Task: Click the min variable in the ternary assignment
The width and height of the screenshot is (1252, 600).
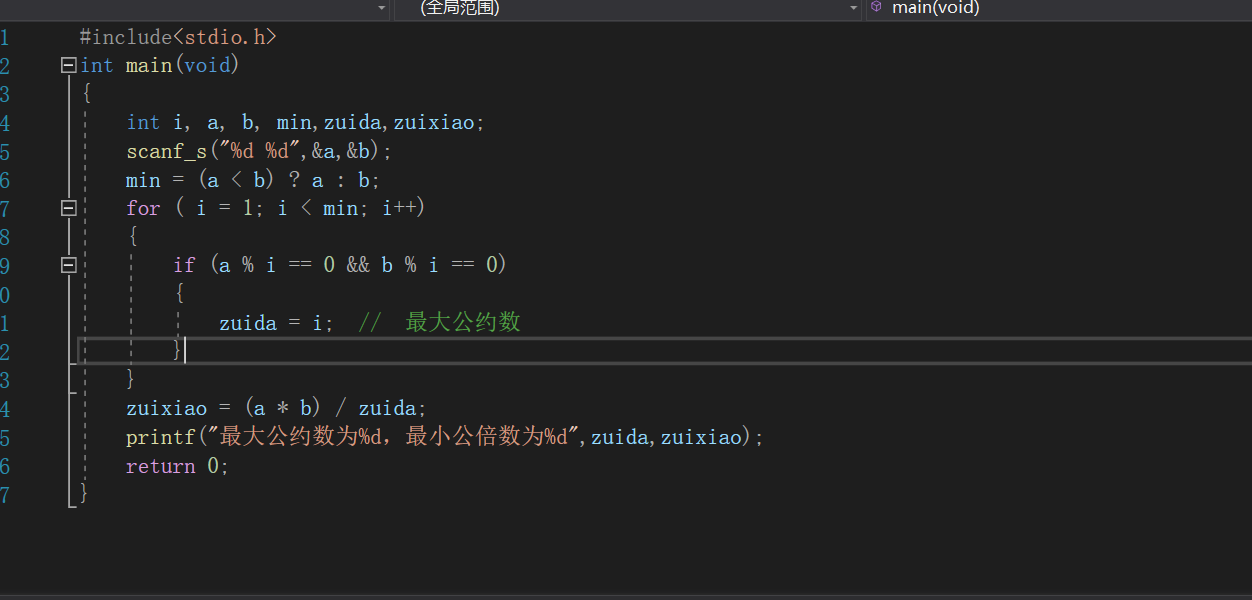Action: [143, 180]
